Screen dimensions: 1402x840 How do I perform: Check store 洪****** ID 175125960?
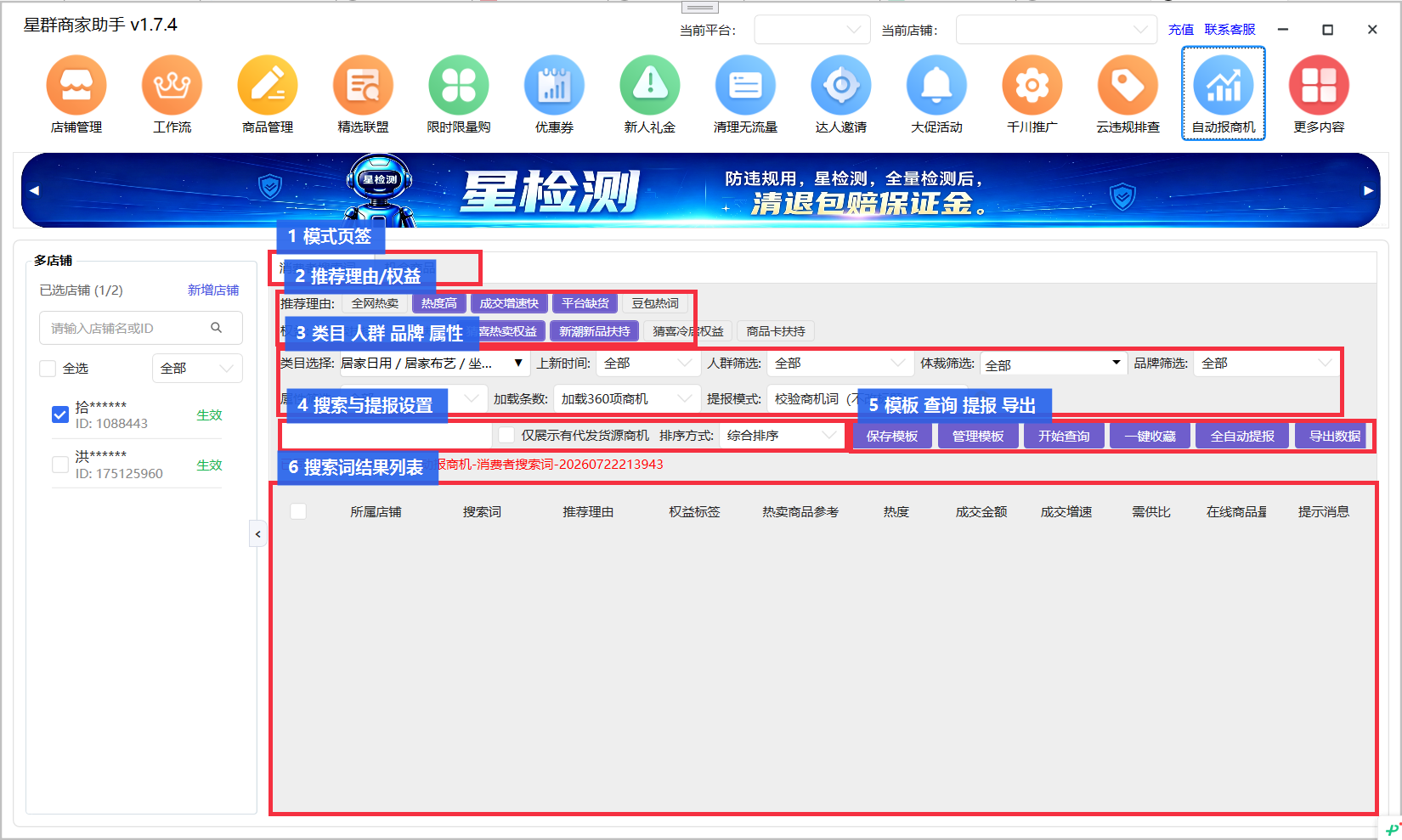point(60,465)
